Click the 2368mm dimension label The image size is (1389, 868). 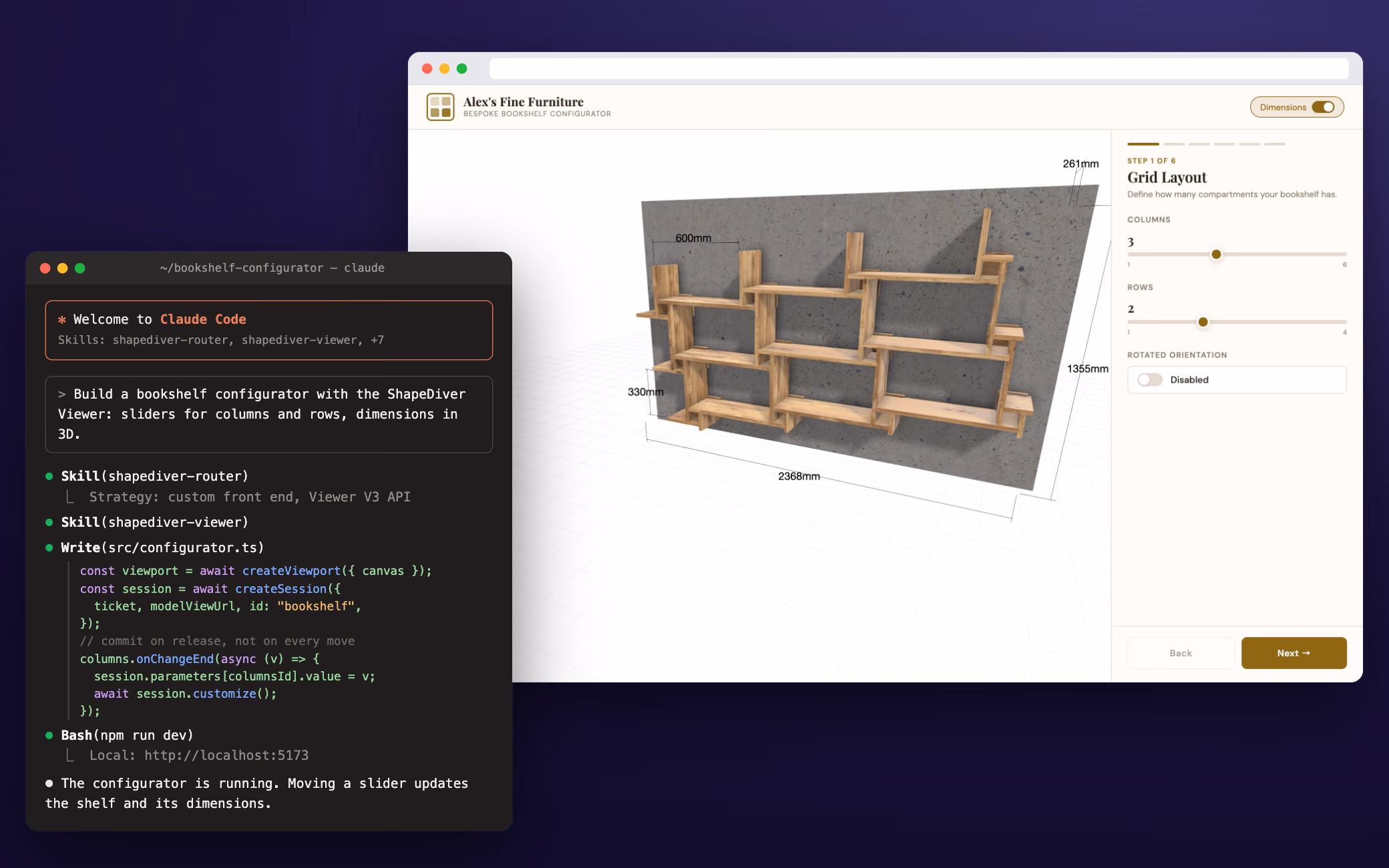(x=799, y=476)
